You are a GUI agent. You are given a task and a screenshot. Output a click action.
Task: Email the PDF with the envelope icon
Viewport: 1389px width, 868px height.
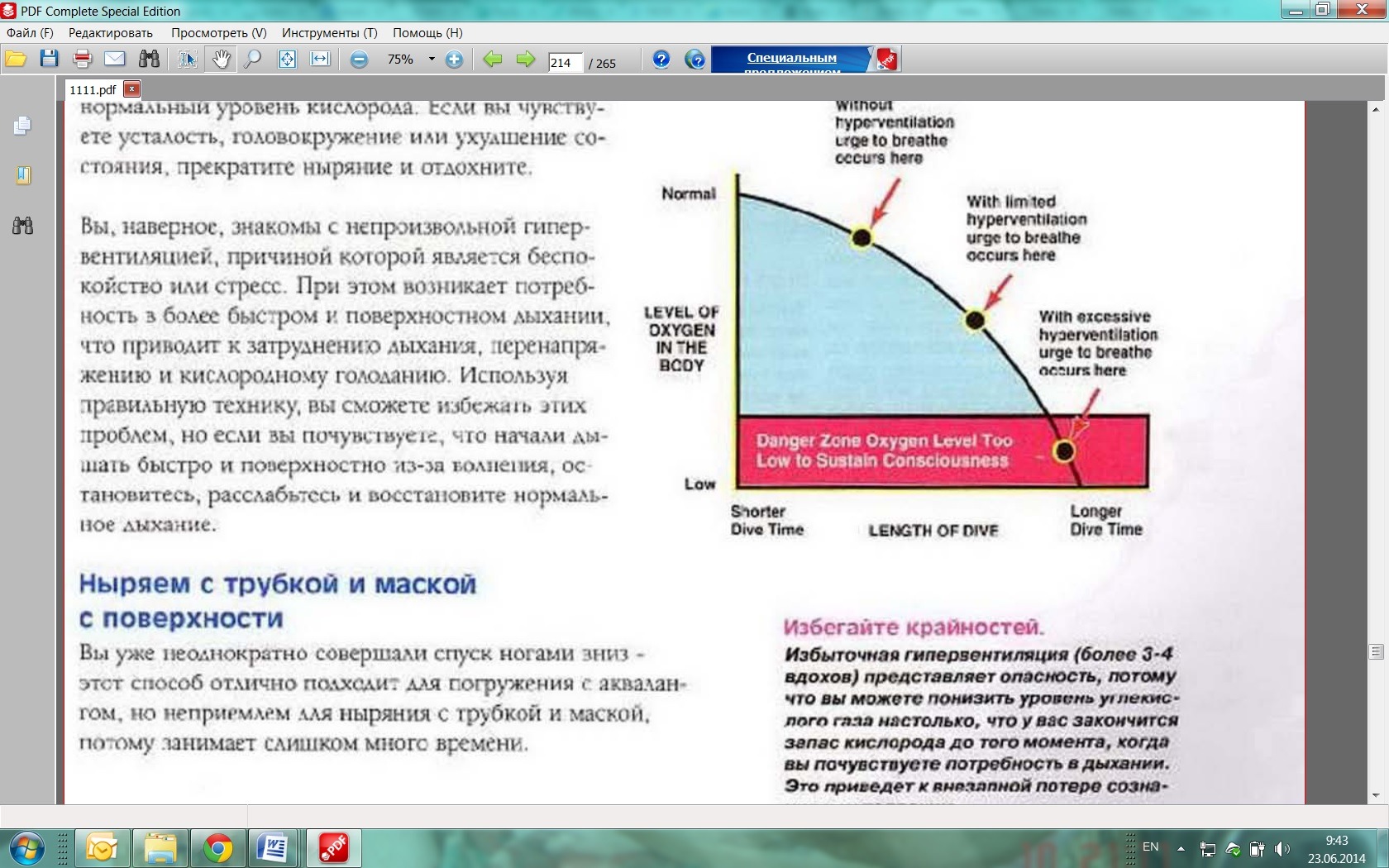[x=115, y=60]
